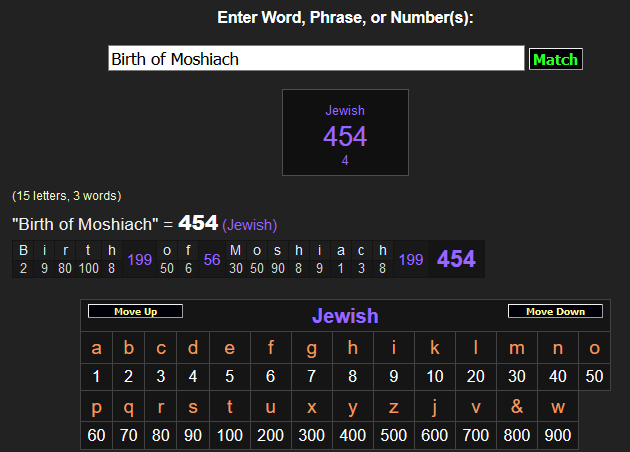Click letter a in Jewish cipher table
The width and height of the screenshot is (630, 452).
pos(96,348)
